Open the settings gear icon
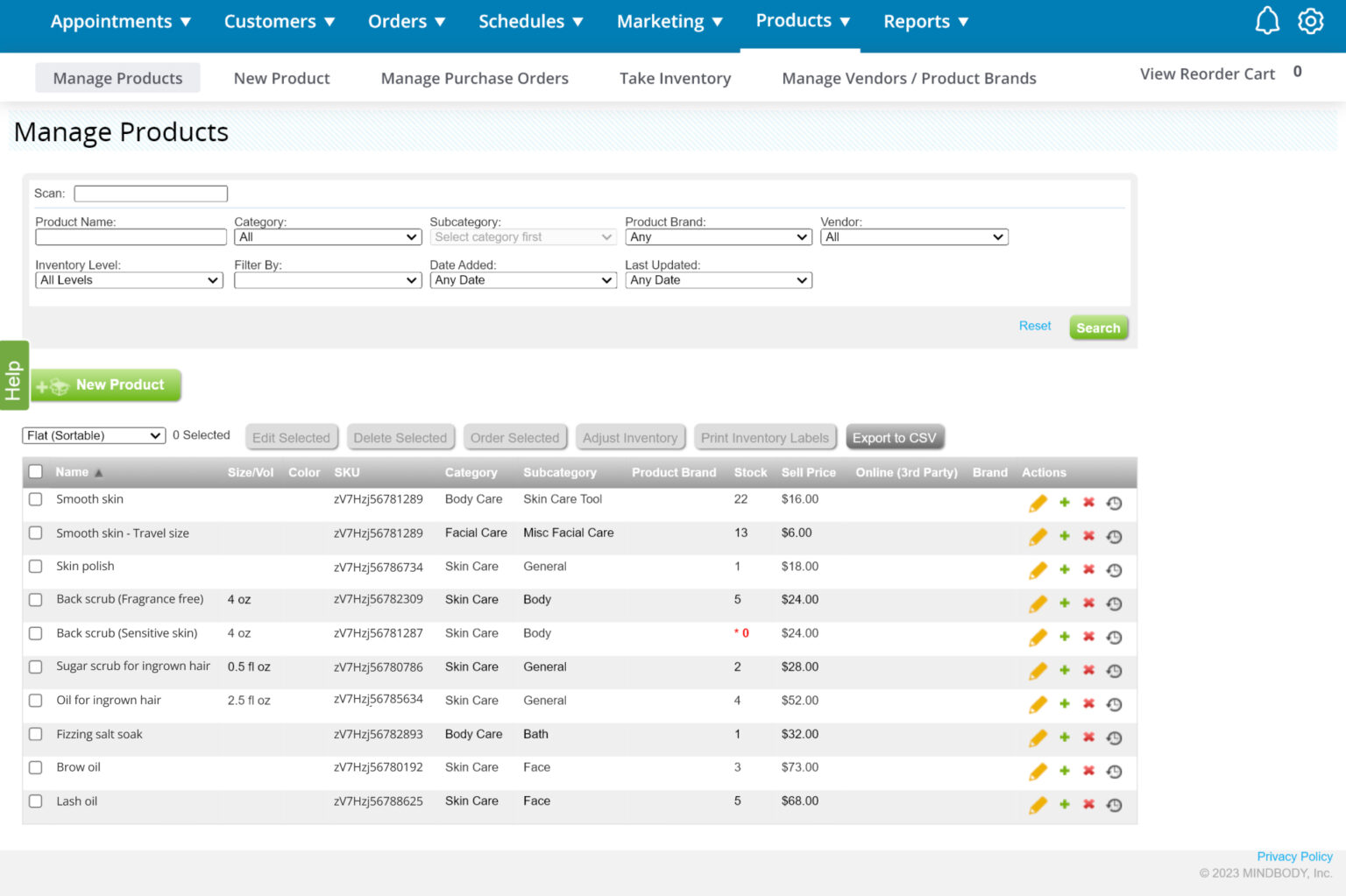 1310,21
